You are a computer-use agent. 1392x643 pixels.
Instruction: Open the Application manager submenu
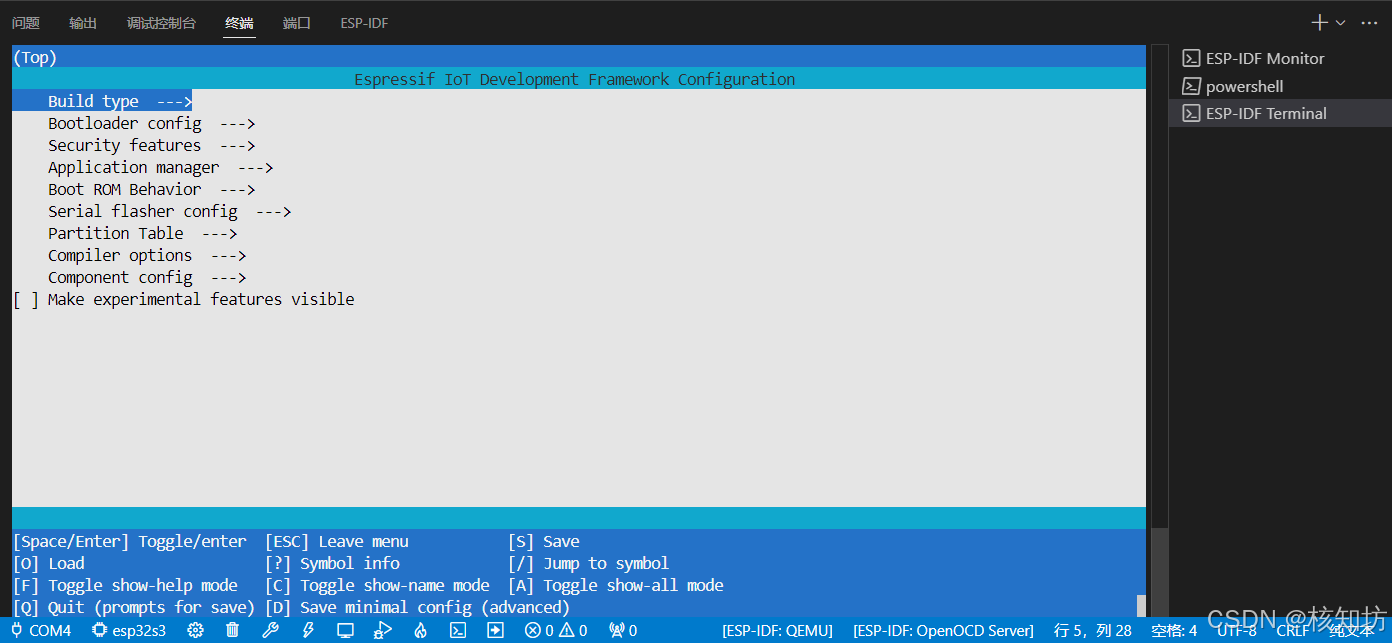161,167
